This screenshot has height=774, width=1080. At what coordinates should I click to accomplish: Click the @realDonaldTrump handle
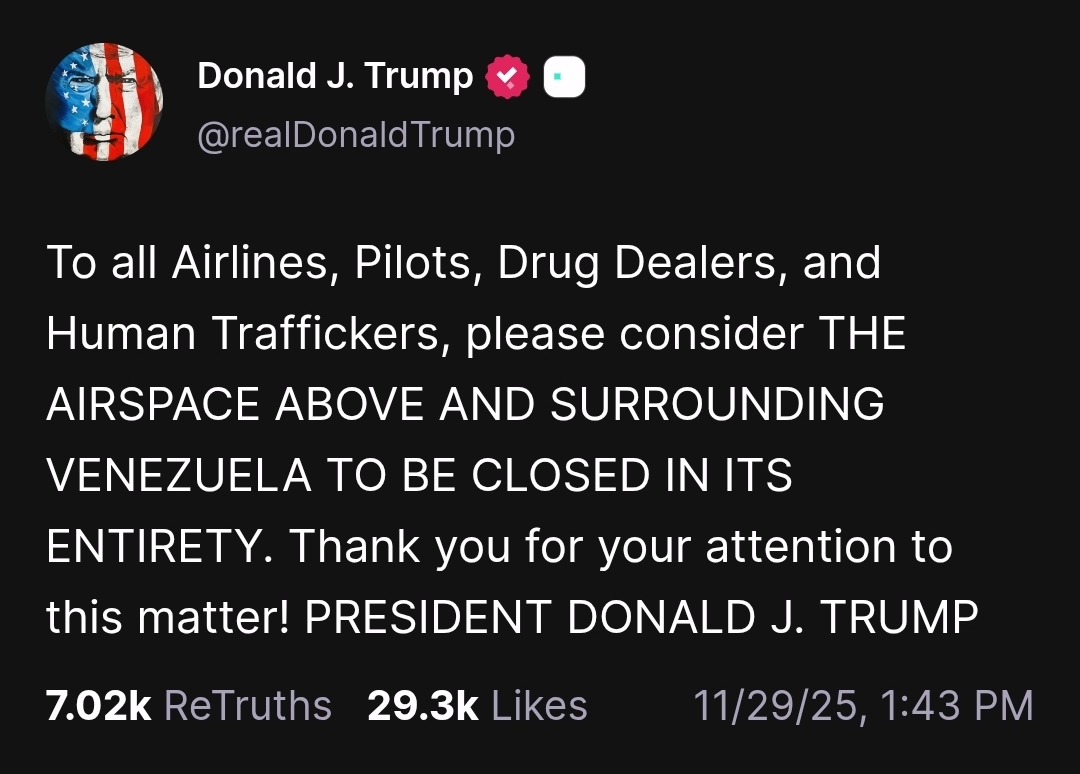[356, 134]
